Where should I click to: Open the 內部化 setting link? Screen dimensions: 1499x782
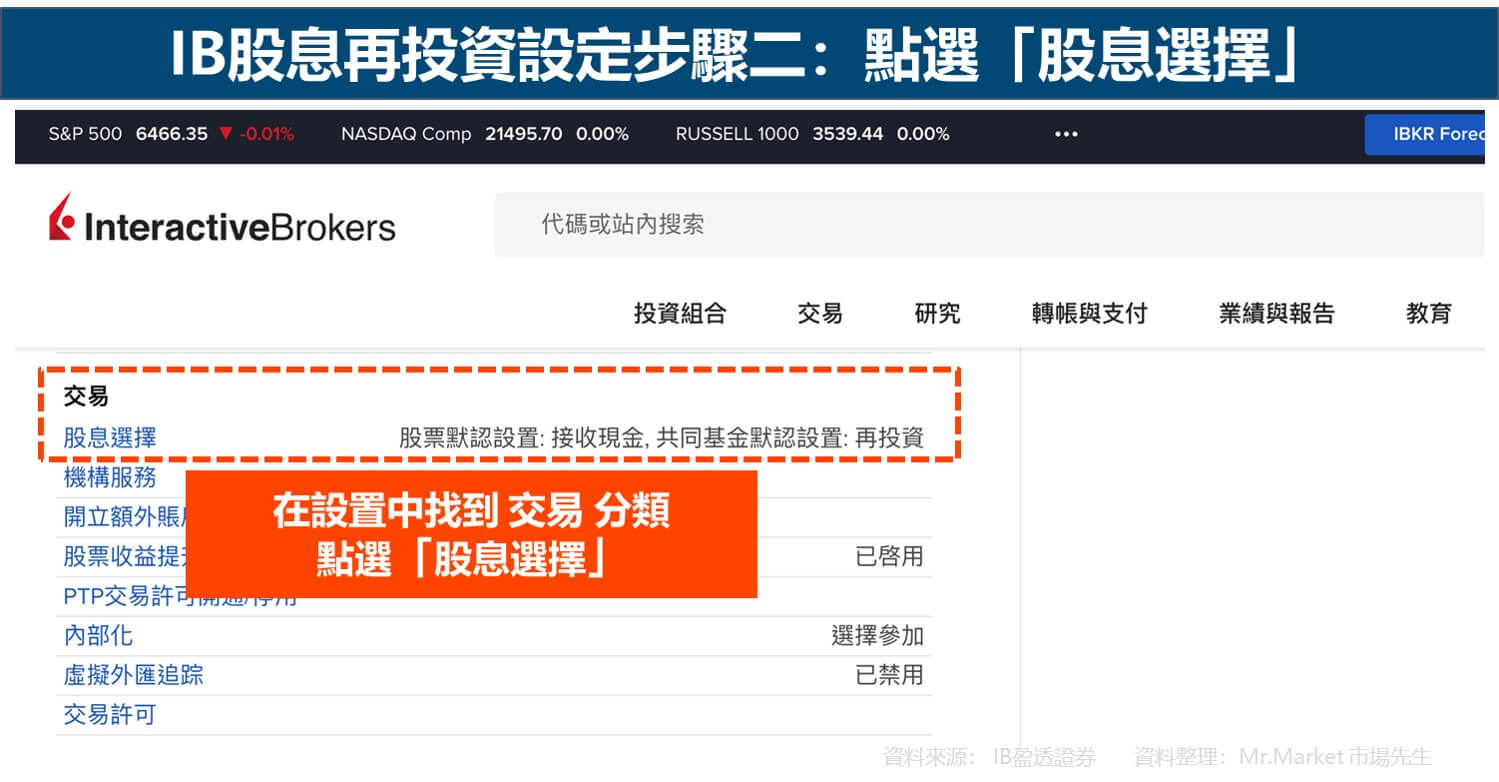(98, 636)
